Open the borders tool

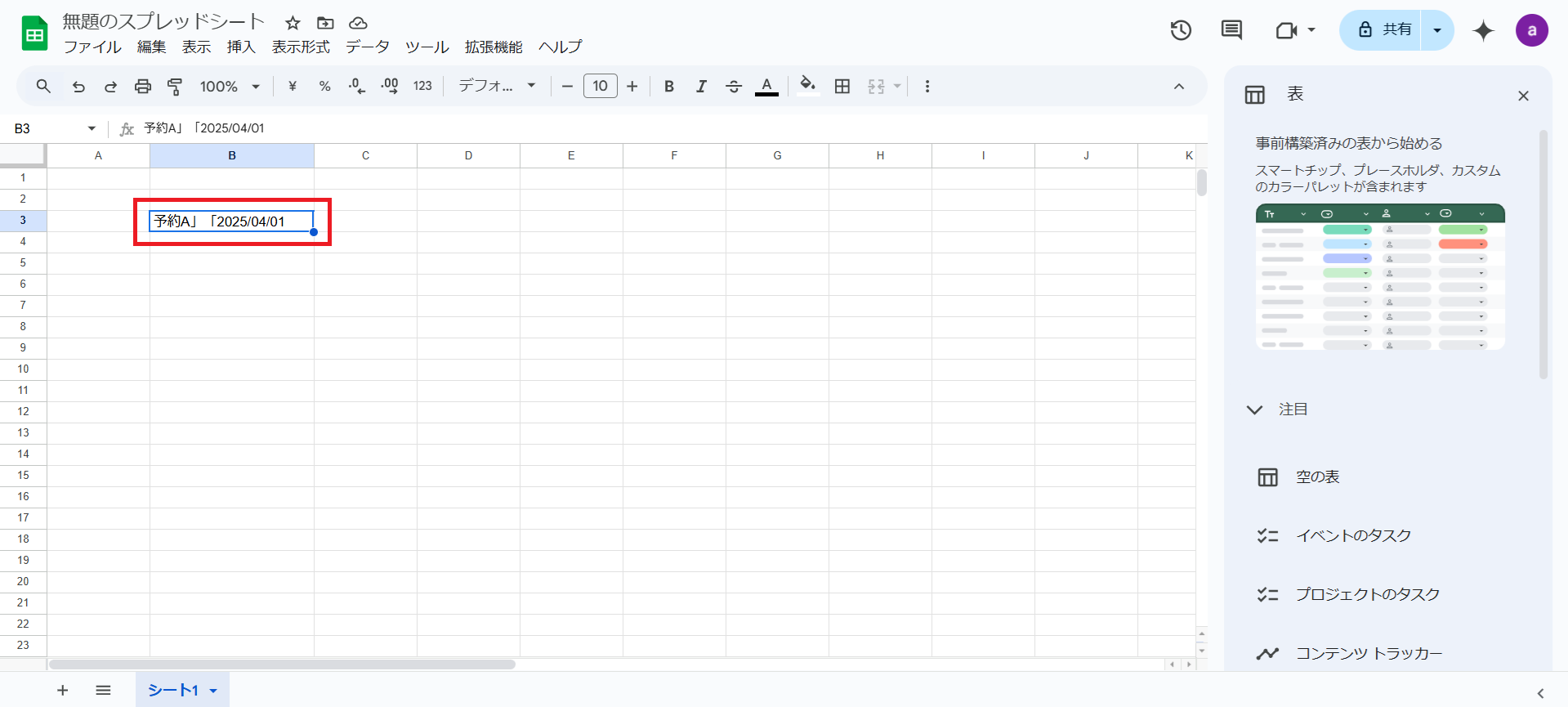(842, 87)
